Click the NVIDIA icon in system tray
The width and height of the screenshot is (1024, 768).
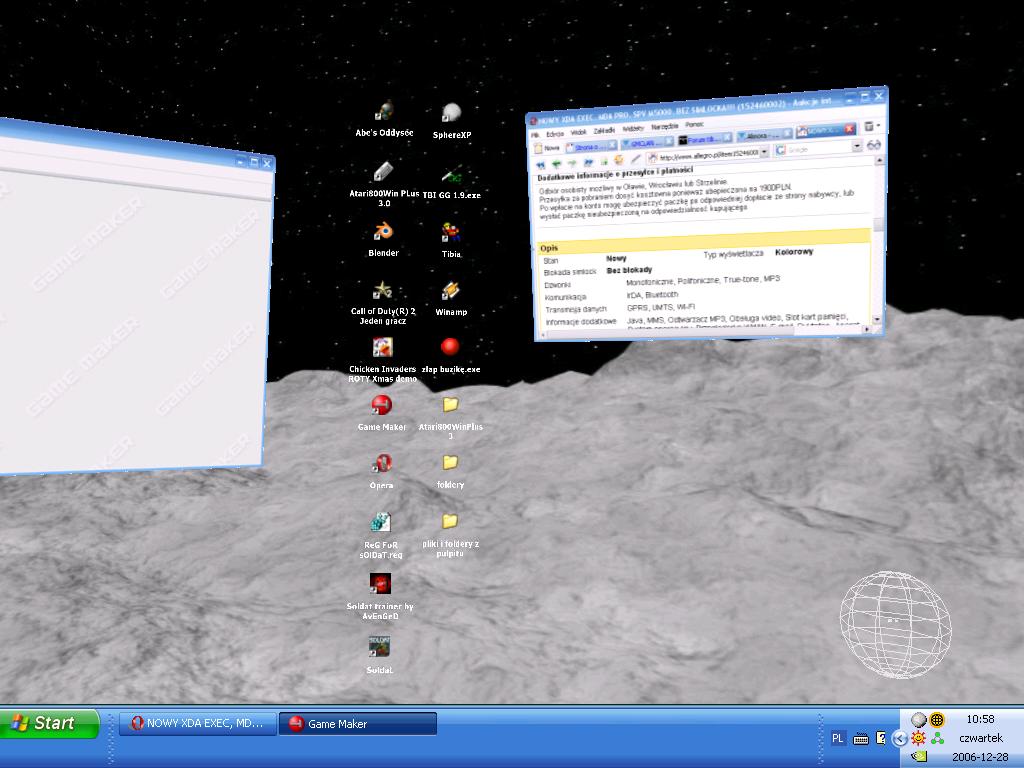[x=918, y=755]
